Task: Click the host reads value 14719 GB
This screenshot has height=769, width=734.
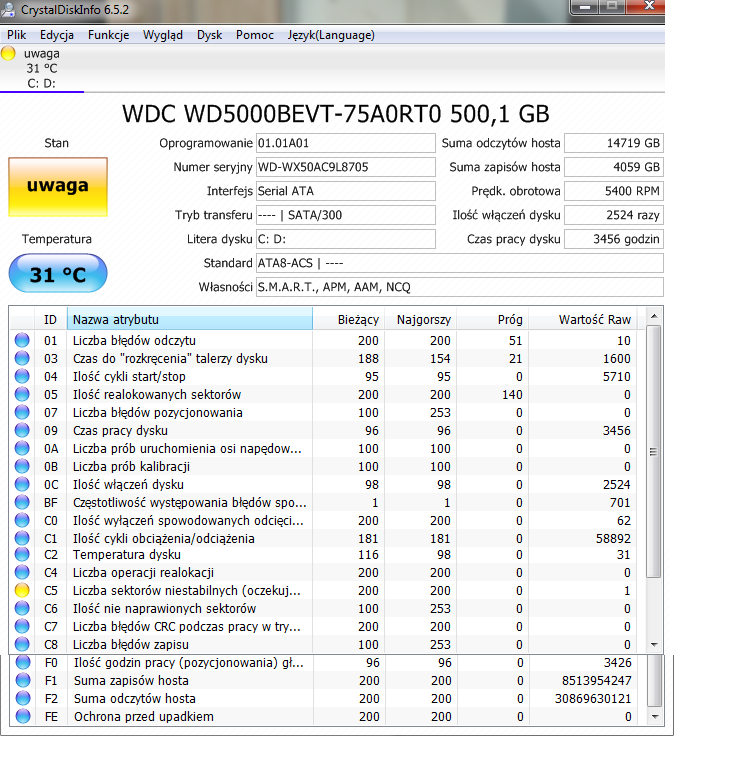Action: [x=614, y=143]
